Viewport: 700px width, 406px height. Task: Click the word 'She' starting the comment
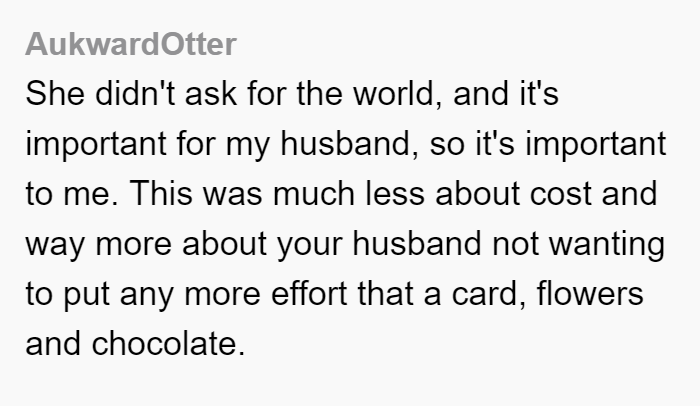[x=55, y=94]
